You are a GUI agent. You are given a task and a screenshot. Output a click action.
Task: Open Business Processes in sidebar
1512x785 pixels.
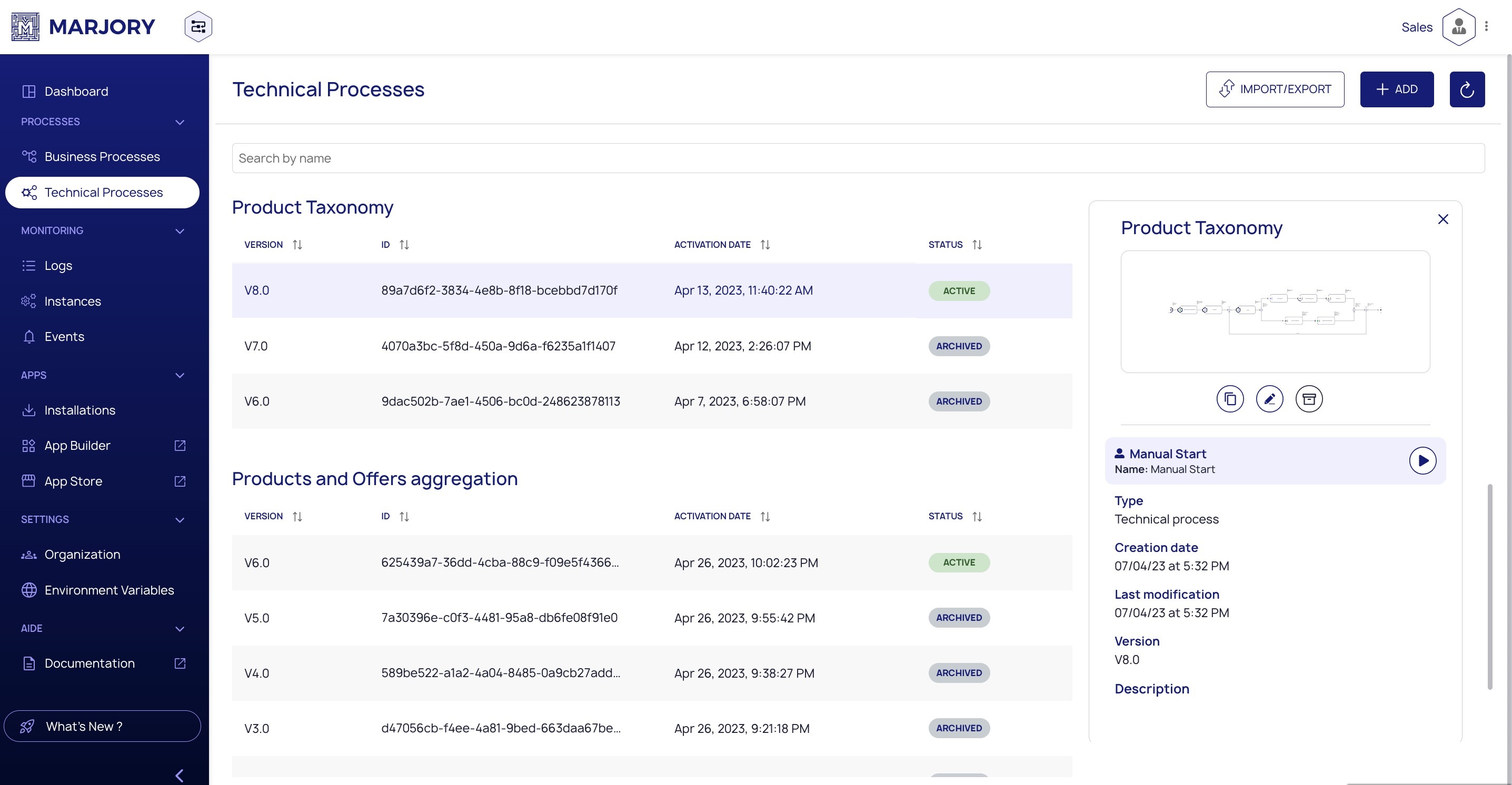[x=102, y=157]
